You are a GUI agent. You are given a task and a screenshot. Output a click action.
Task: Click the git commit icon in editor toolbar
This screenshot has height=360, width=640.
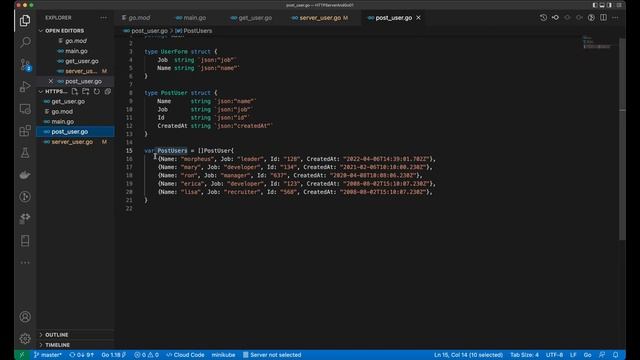point(556,18)
